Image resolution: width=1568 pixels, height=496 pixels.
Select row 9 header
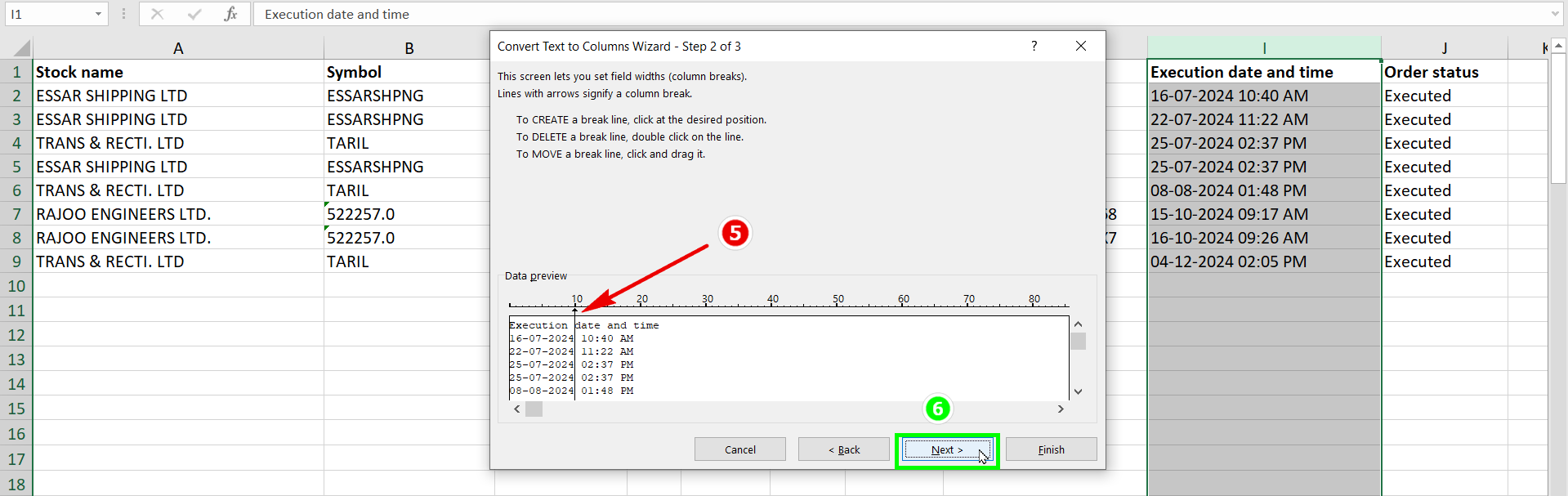pyautogui.click(x=16, y=261)
